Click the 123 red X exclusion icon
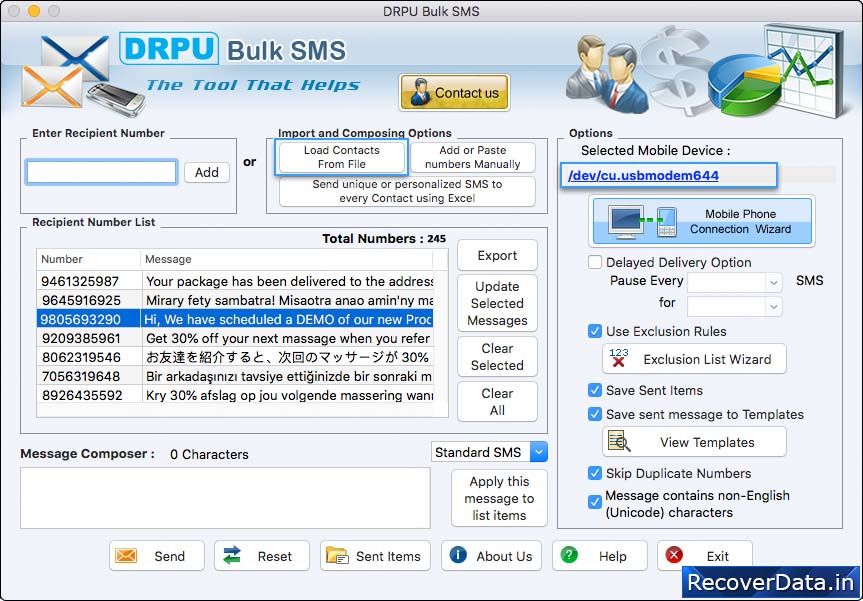Image resolution: width=863 pixels, height=601 pixels. [x=619, y=358]
